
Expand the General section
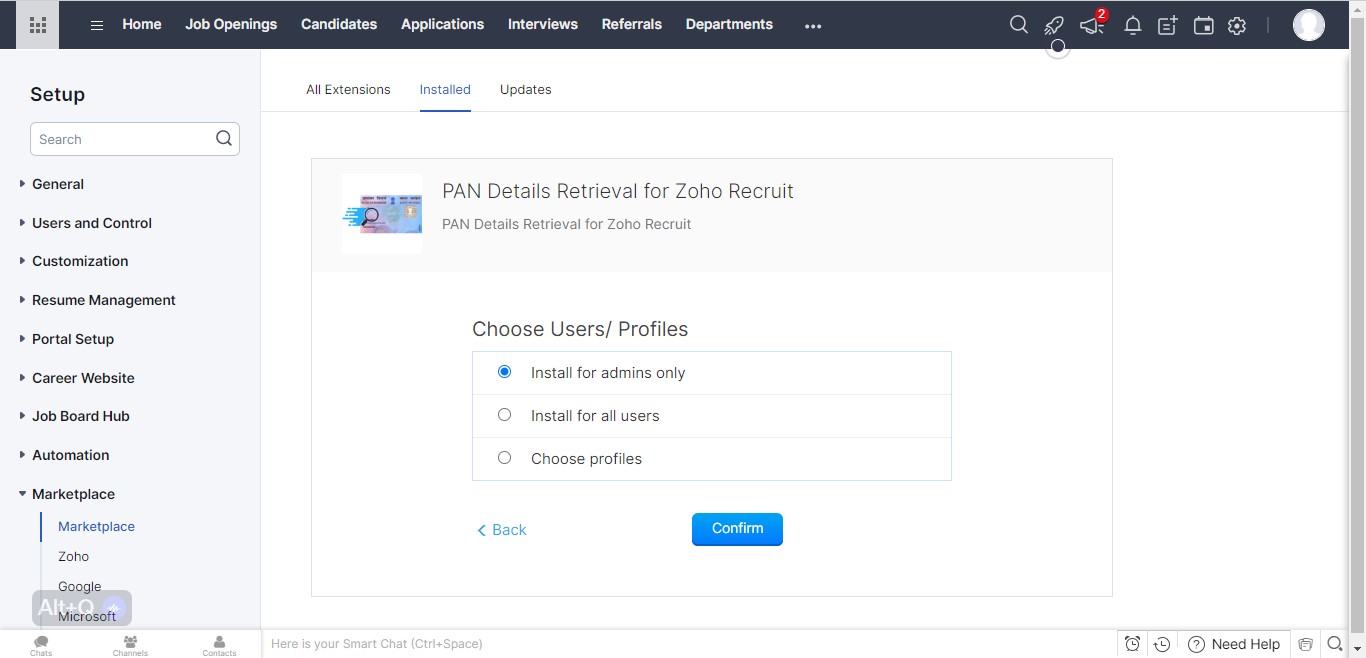[58, 184]
